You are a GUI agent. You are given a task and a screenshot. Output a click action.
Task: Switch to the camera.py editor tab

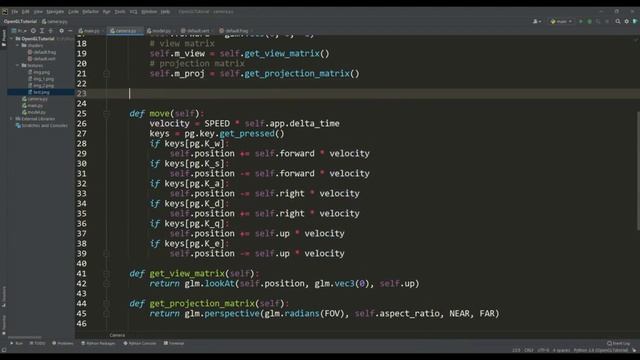click(125, 31)
